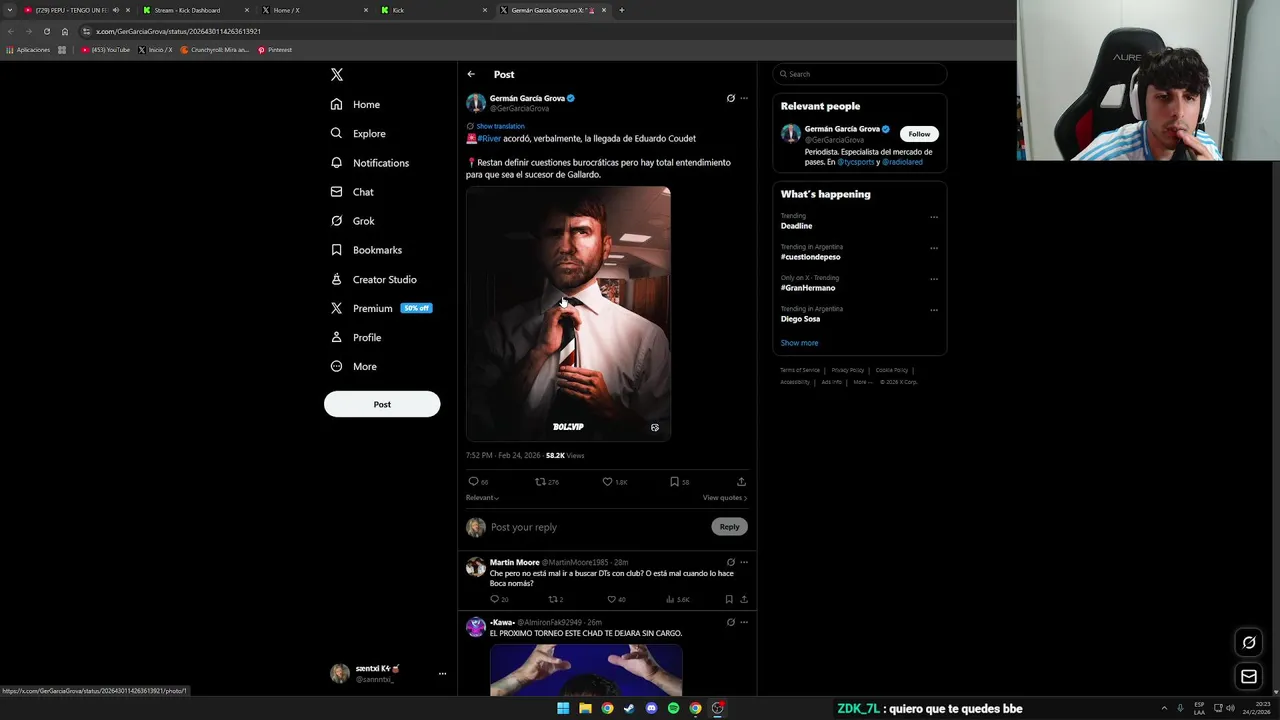The image size is (1280, 720).
Task: Click the Post your reply field
Action: click(x=597, y=527)
